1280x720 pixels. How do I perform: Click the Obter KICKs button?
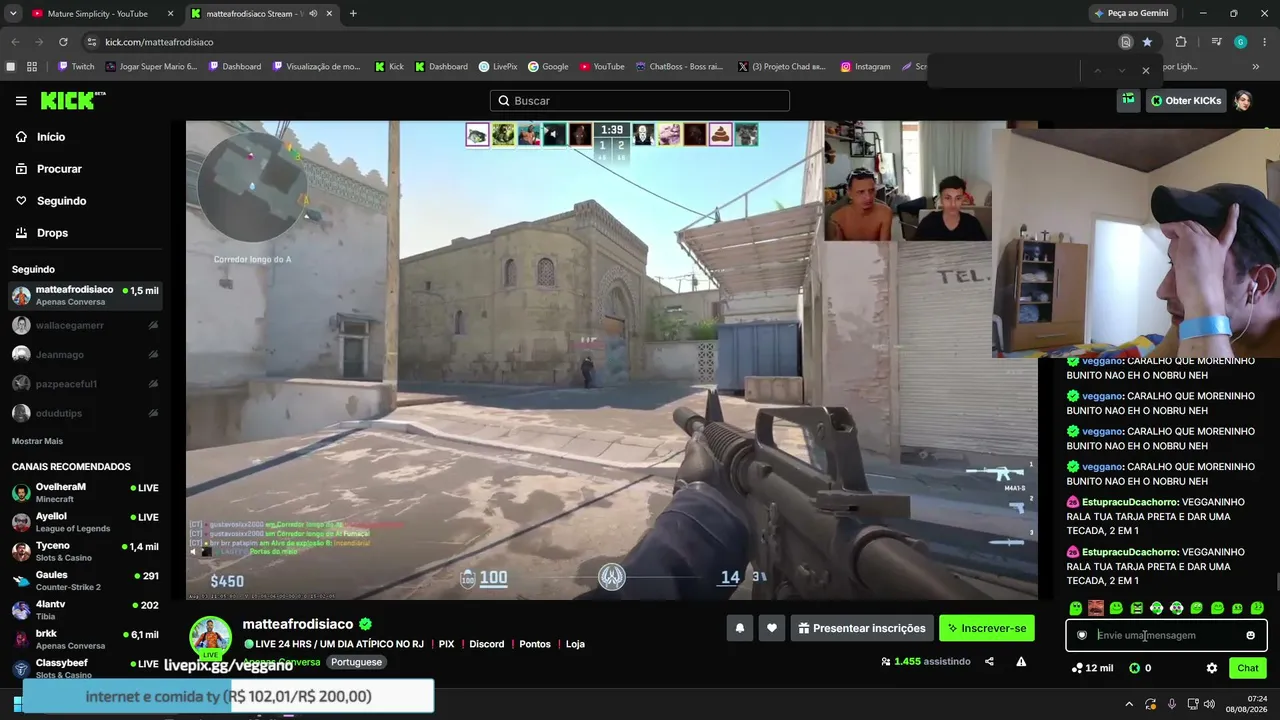click(x=1186, y=101)
